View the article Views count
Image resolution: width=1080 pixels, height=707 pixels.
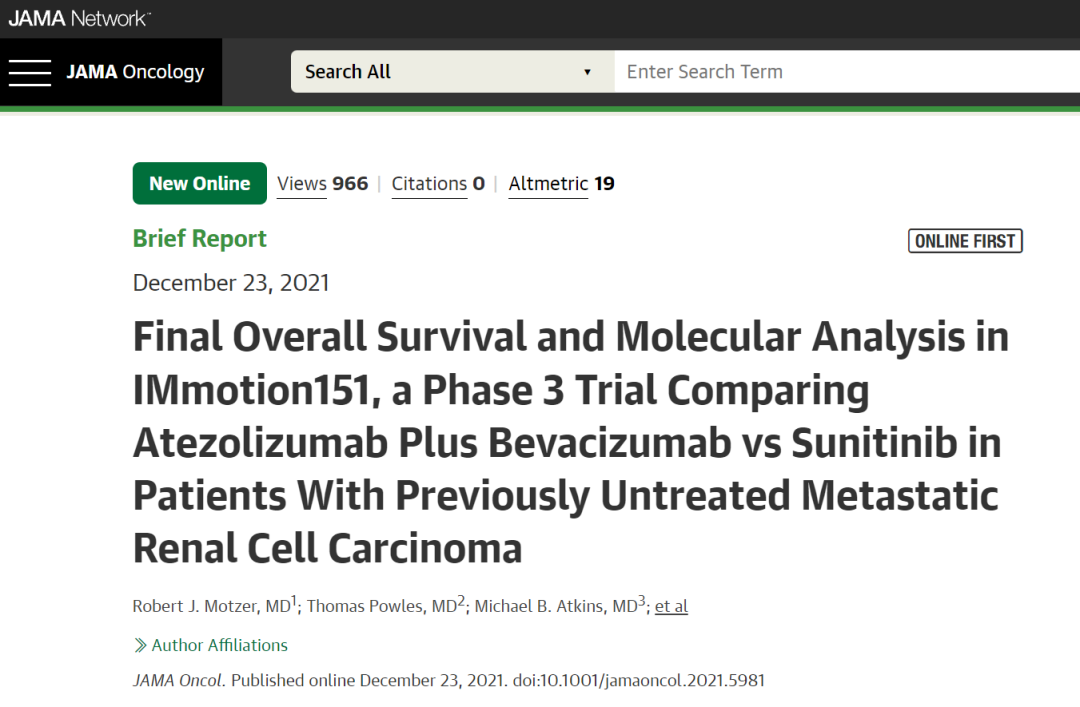pos(322,184)
